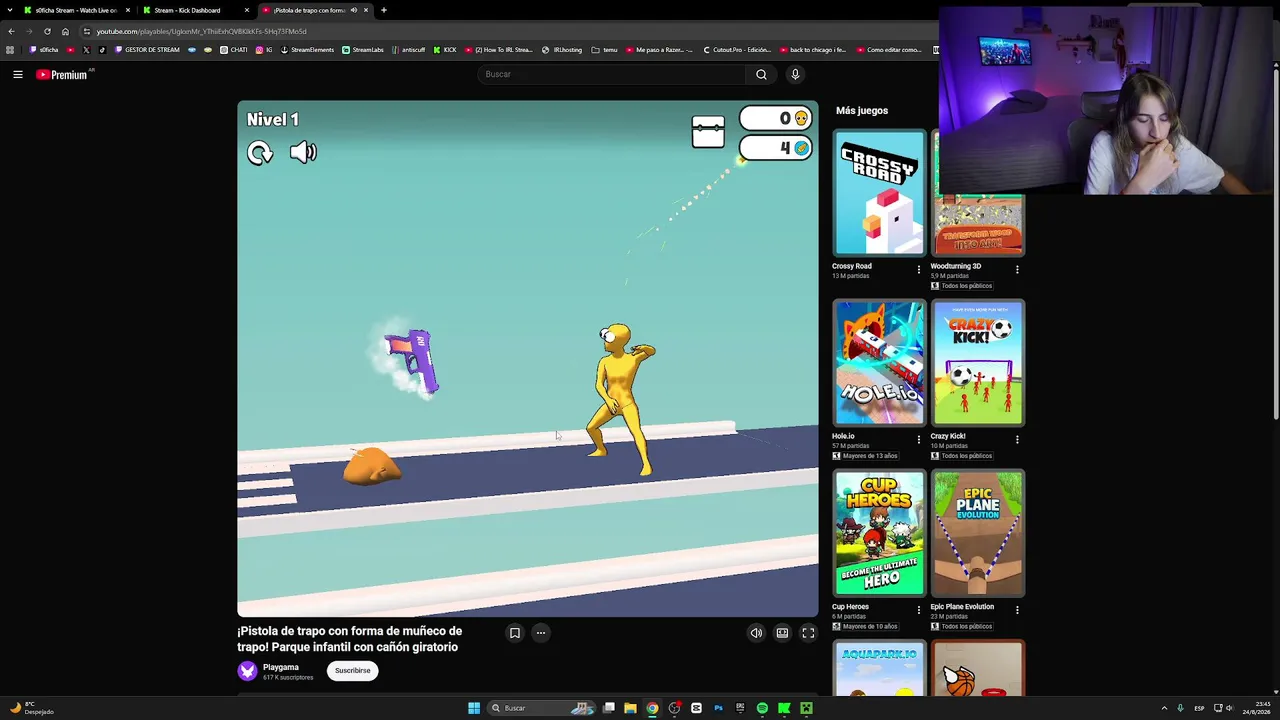Open the in-game chest inventory icon

[708, 132]
